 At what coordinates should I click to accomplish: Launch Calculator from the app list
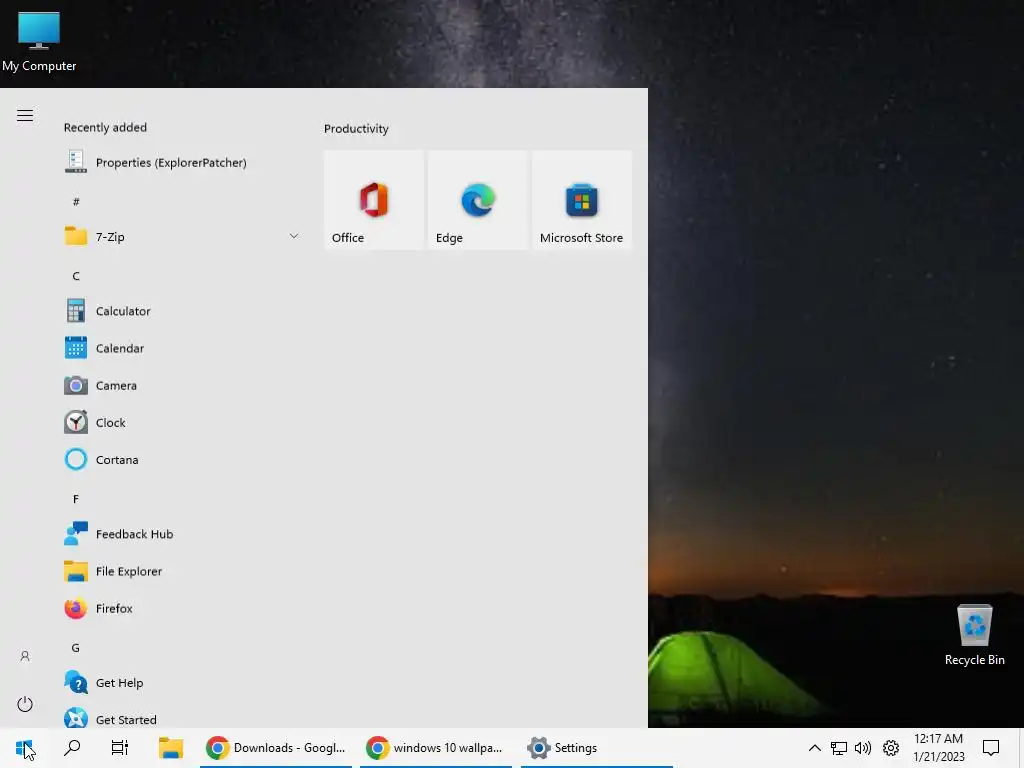tap(183, 311)
